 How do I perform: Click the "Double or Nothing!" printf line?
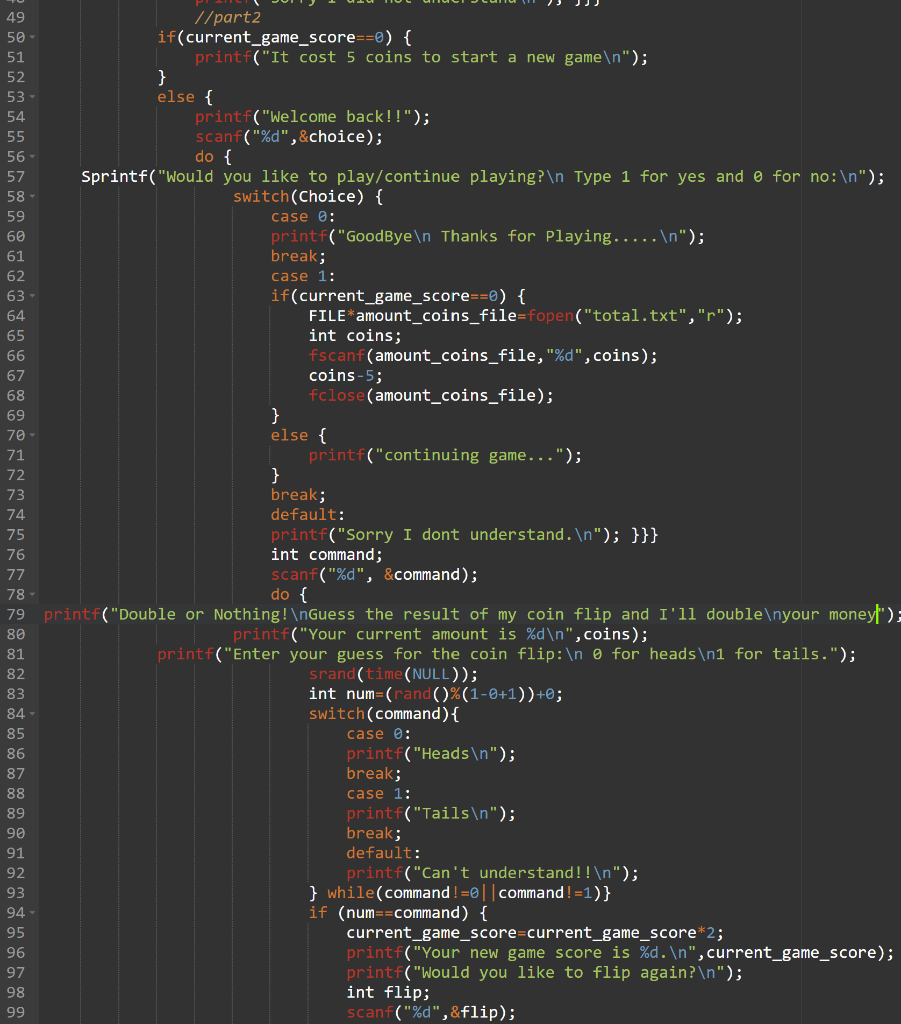(473, 615)
